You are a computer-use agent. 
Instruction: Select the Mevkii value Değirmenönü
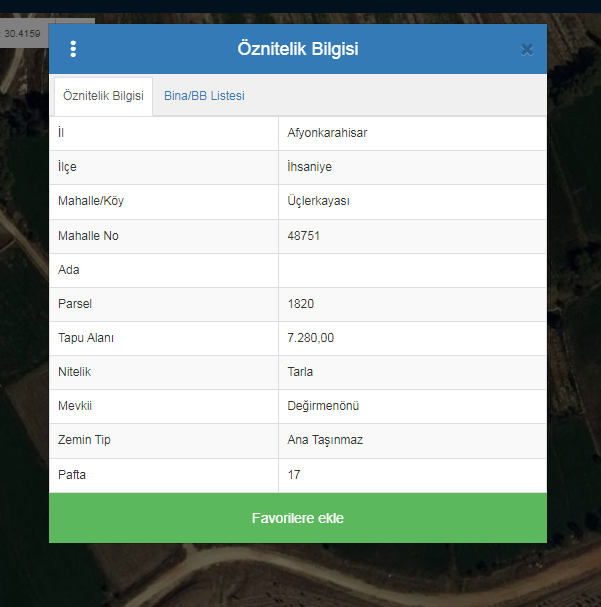point(323,406)
